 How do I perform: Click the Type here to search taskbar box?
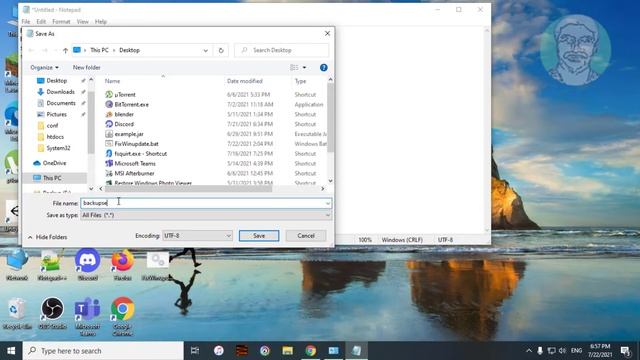point(103,351)
